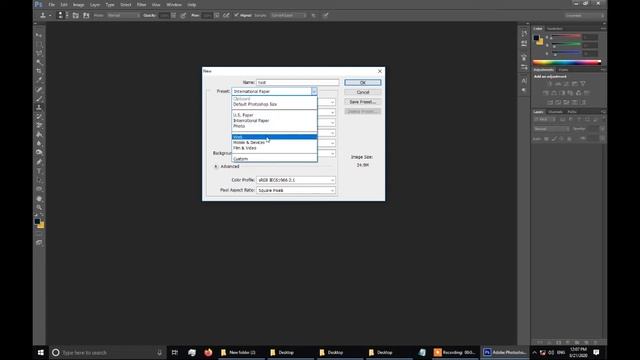640x360 pixels.
Task: Select the Blur tool
Action: pos(39,144)
